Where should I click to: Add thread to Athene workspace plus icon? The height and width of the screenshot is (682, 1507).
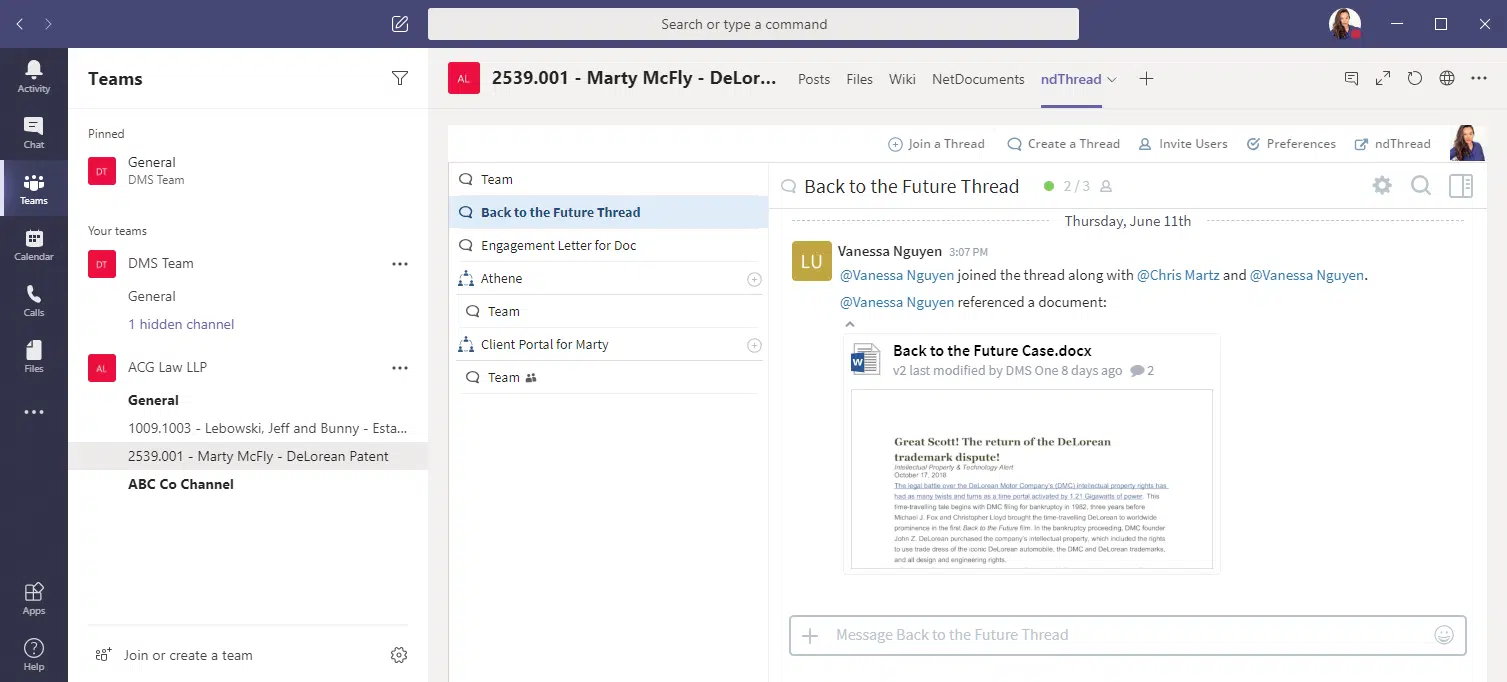click(x=755, y=279)
